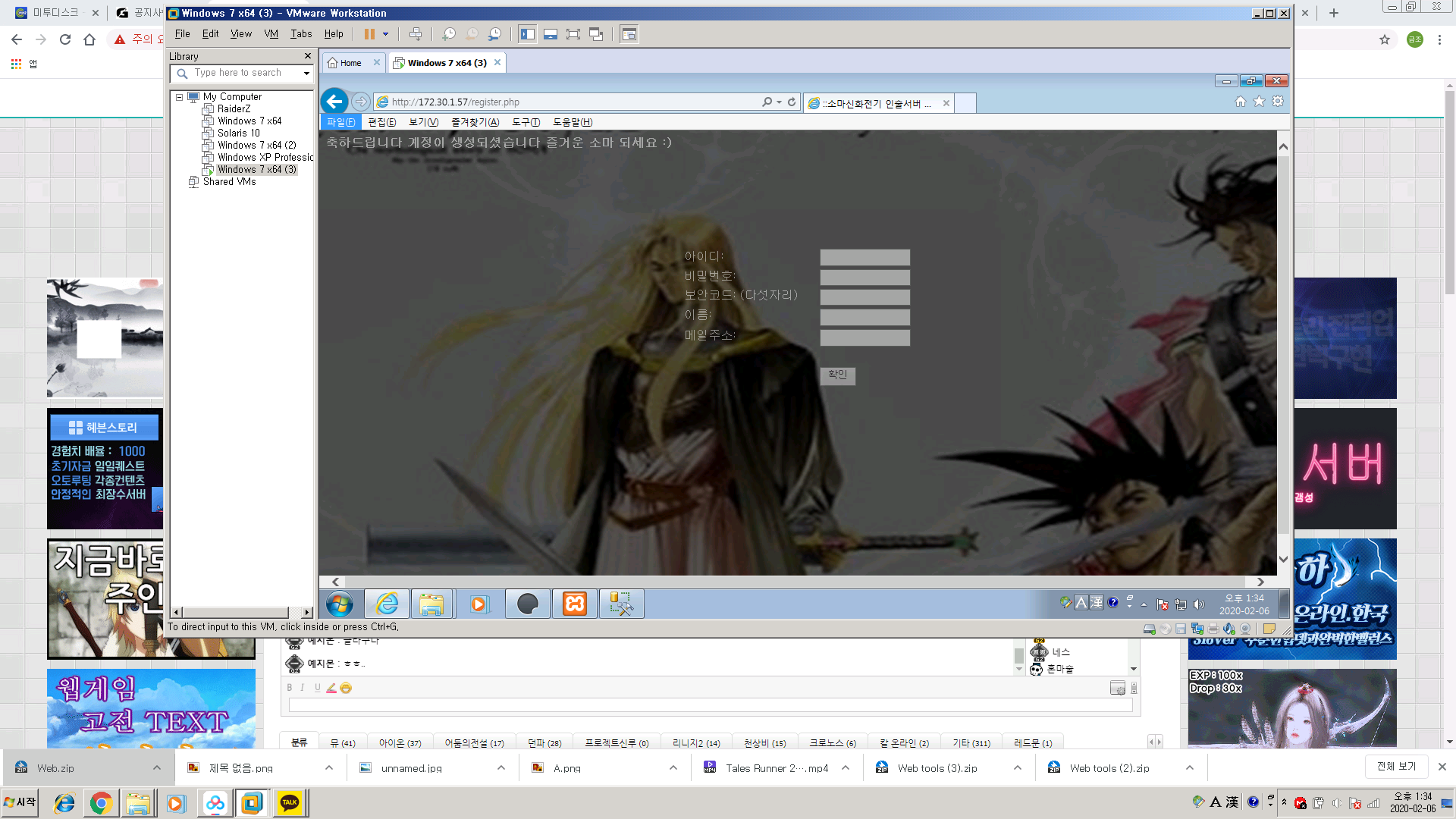The width and height of the screenshot is (1456, 819).
Task: Click the IE back button
Action: [334, 102]
